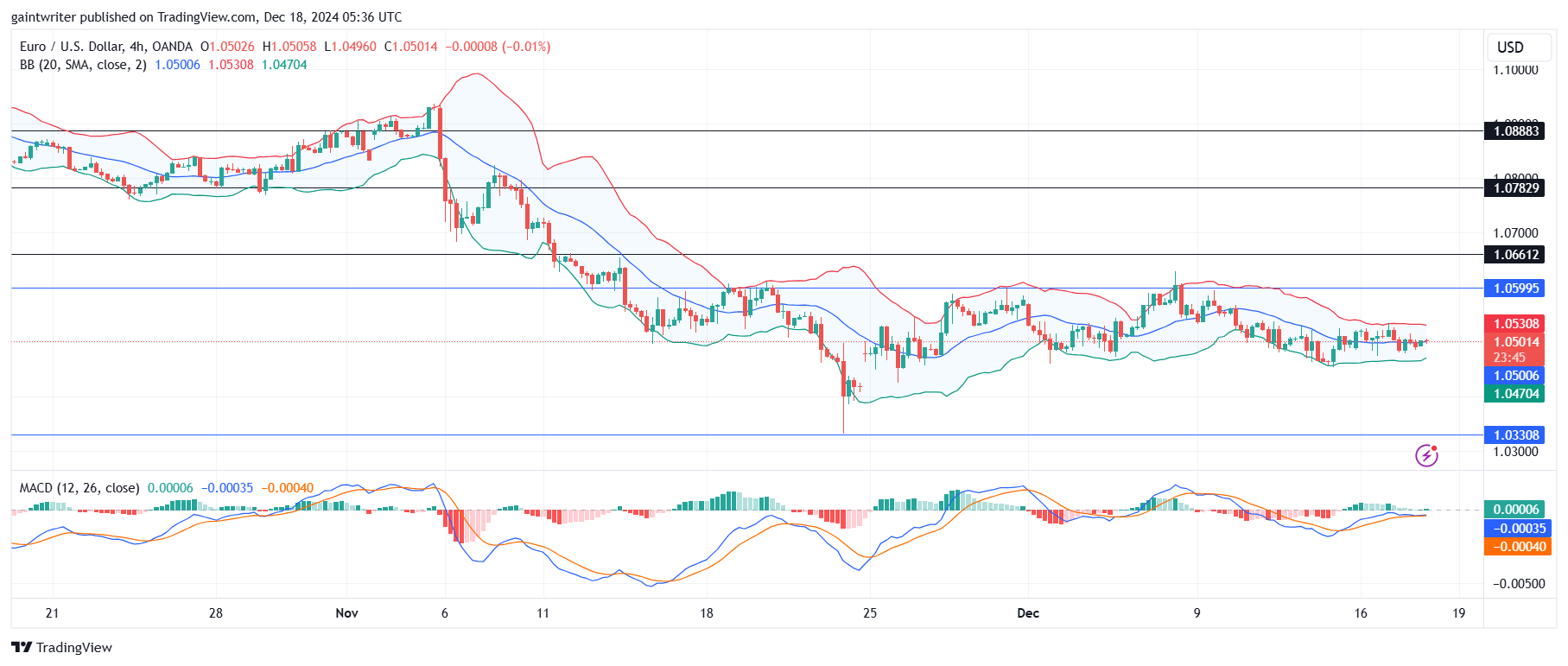
Task: Click the BB lower value 1.04704 in legend
Action: [284, 65]
